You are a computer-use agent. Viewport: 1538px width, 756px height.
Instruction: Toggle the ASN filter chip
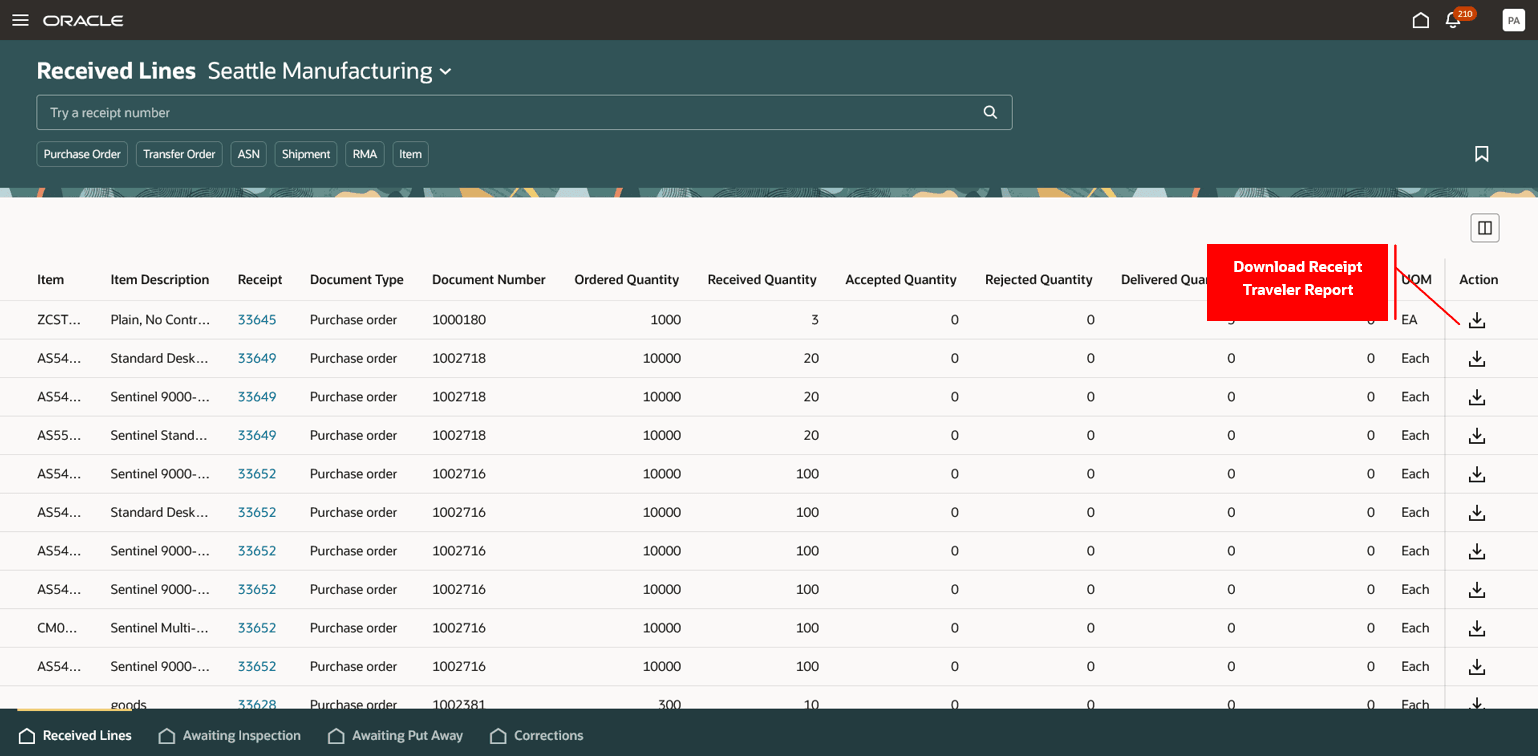(248, 154)
